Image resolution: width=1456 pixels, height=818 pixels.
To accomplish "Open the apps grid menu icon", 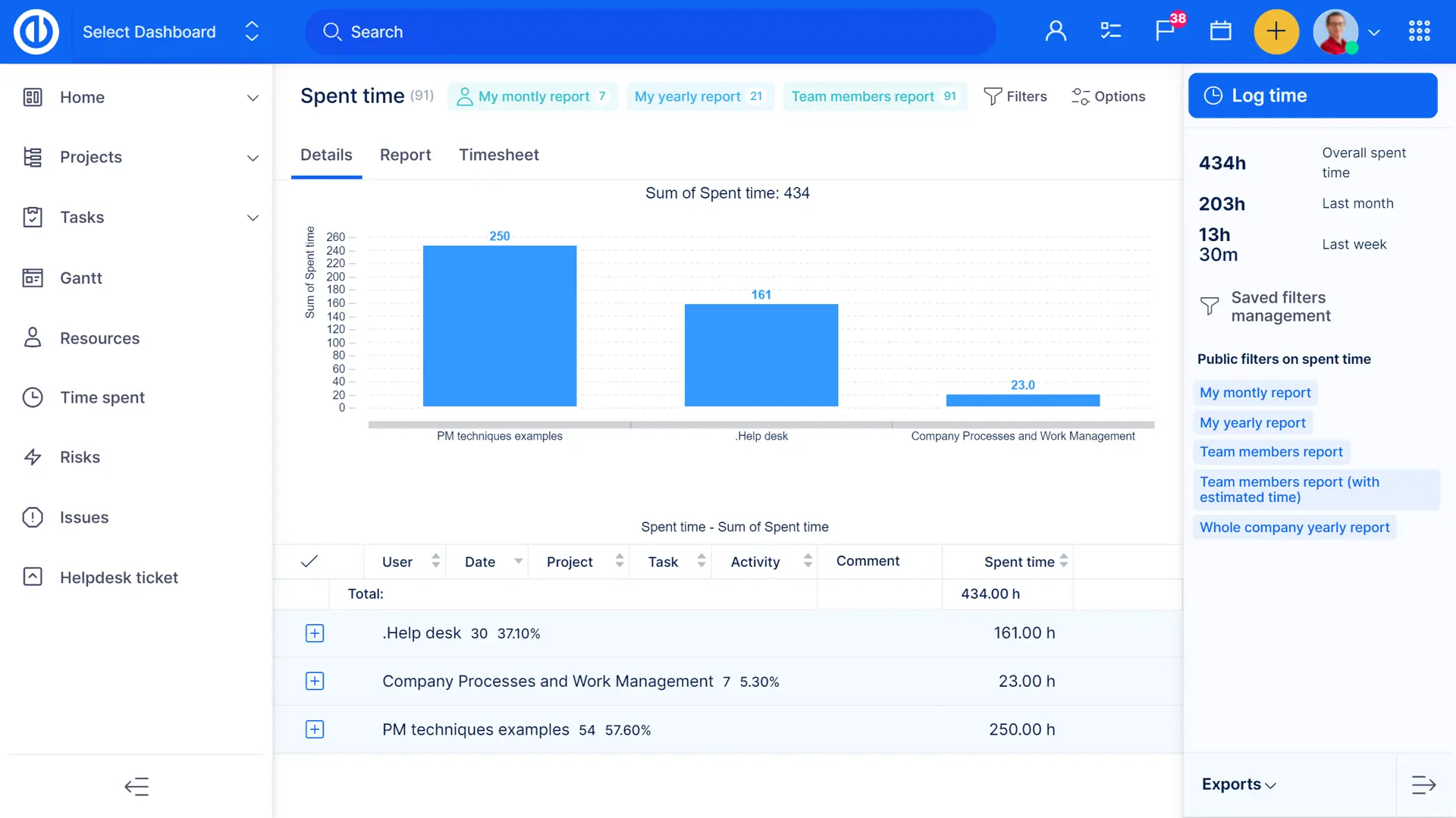I will pyautogui.click(x=1419, y=31).
